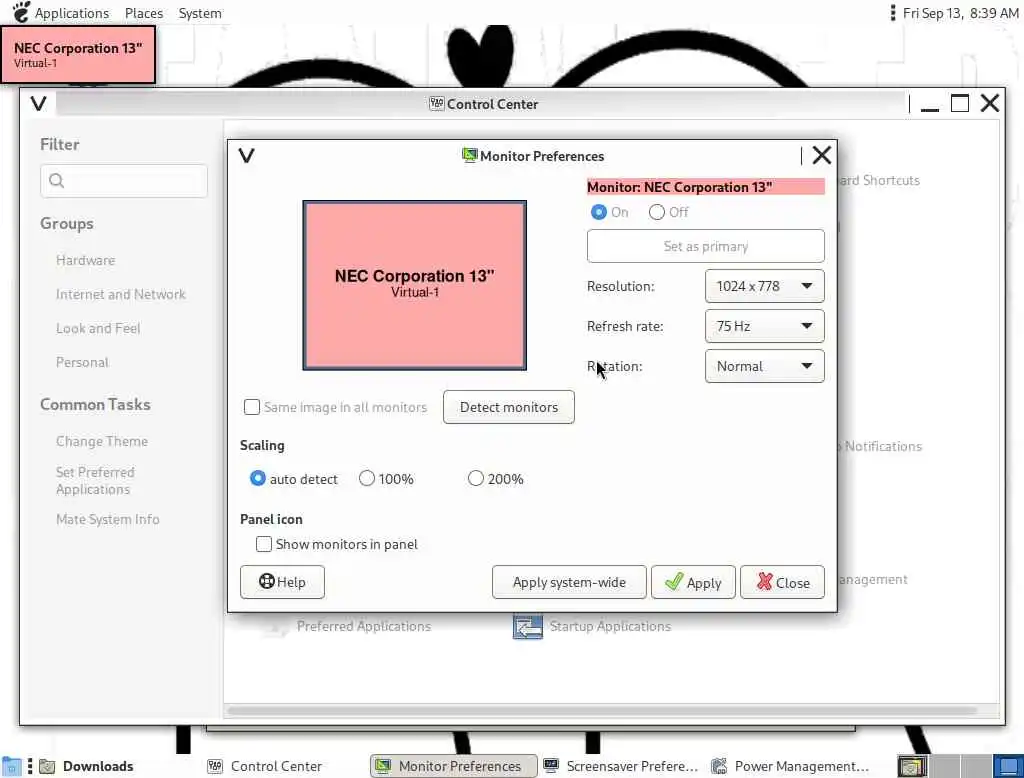Switch to Screensaver Preferences taskbar item
The height and width of the screenshot is (778, 1024).
(621, 766)
